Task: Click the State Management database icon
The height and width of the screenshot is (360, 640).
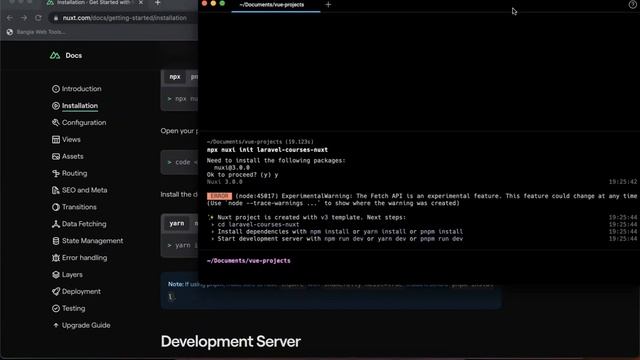Action: (56, 241)
